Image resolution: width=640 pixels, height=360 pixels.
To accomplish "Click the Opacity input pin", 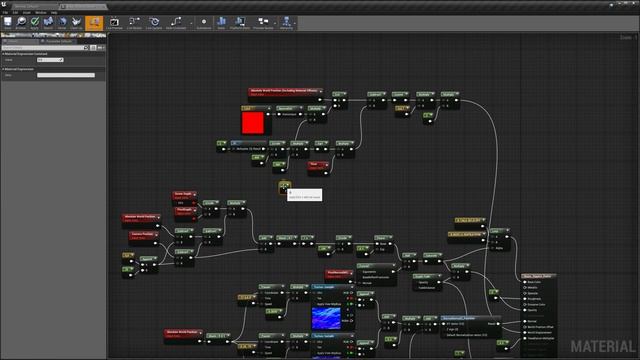I will (525, 310).
